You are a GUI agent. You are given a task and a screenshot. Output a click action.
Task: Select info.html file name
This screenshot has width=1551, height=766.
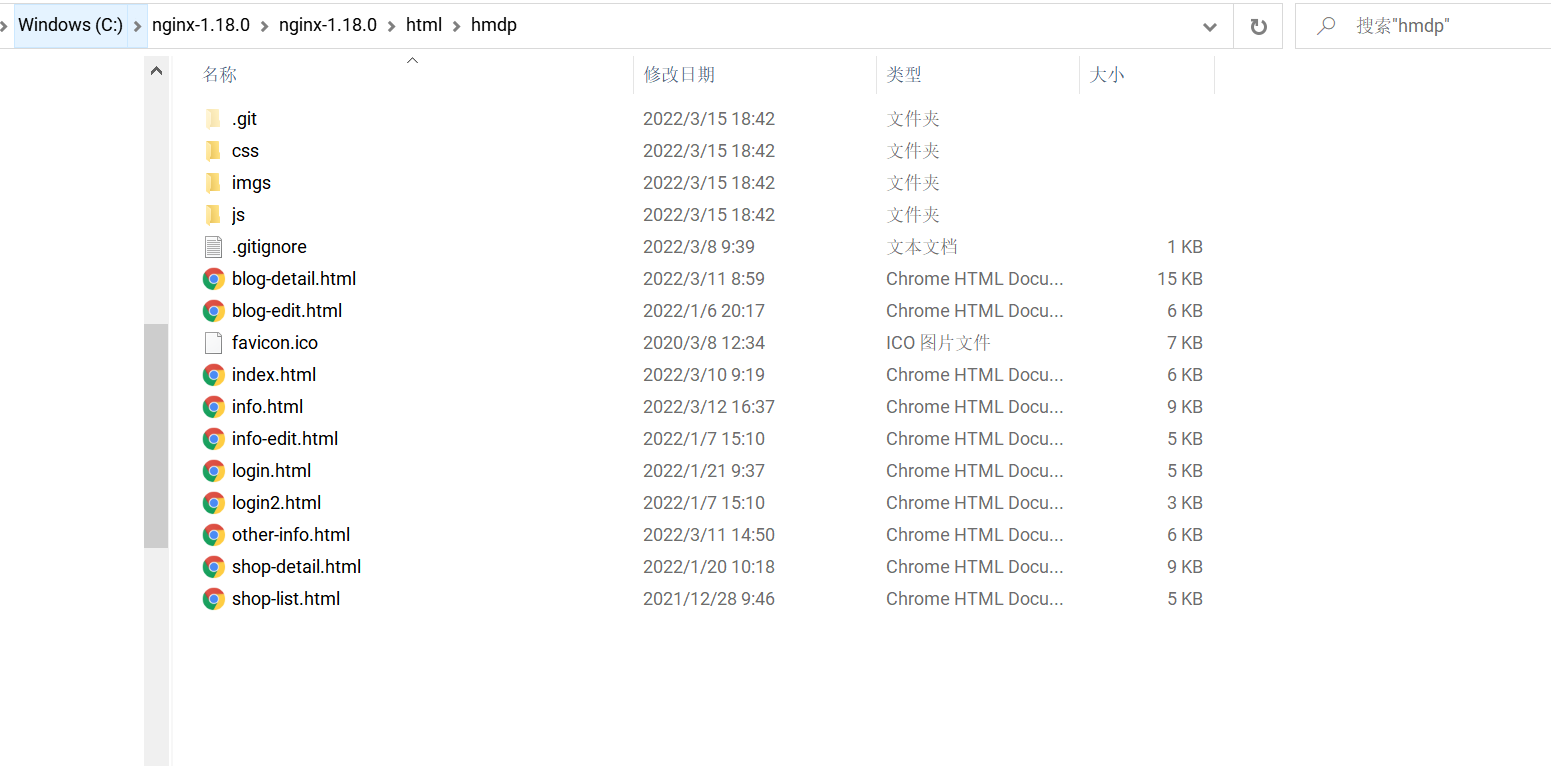coord(267,407)
